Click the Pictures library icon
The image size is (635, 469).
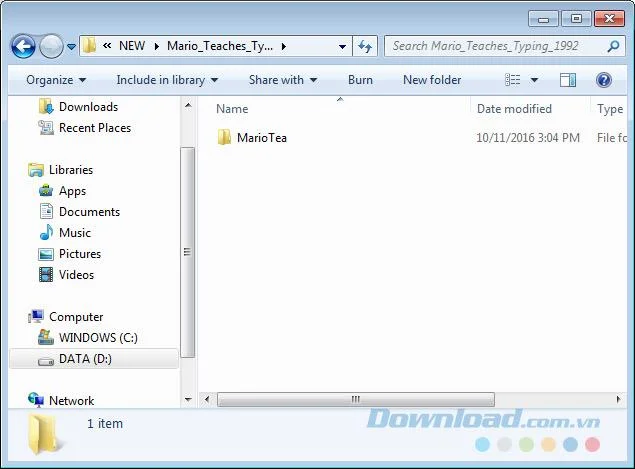pos(46,254)
